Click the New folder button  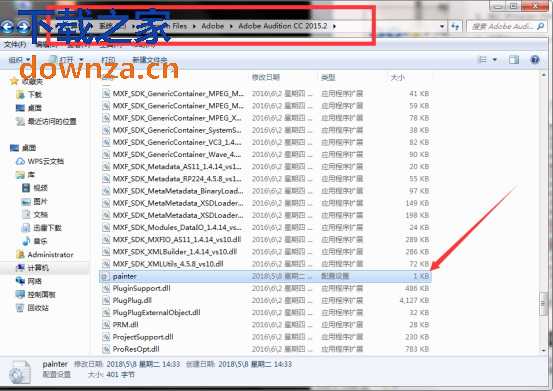coord(150,60)
